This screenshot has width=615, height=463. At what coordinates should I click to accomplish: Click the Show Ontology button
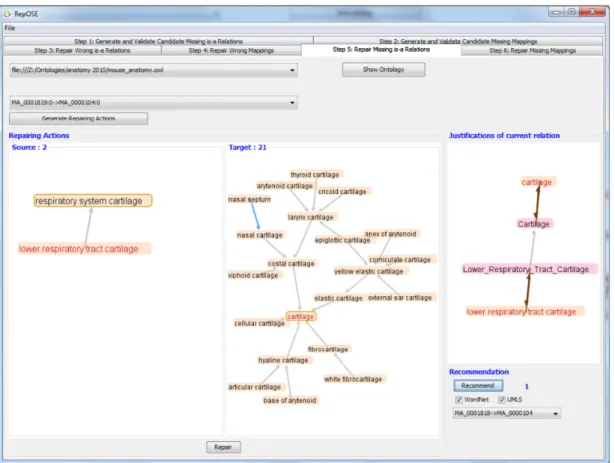pos(383,69)
